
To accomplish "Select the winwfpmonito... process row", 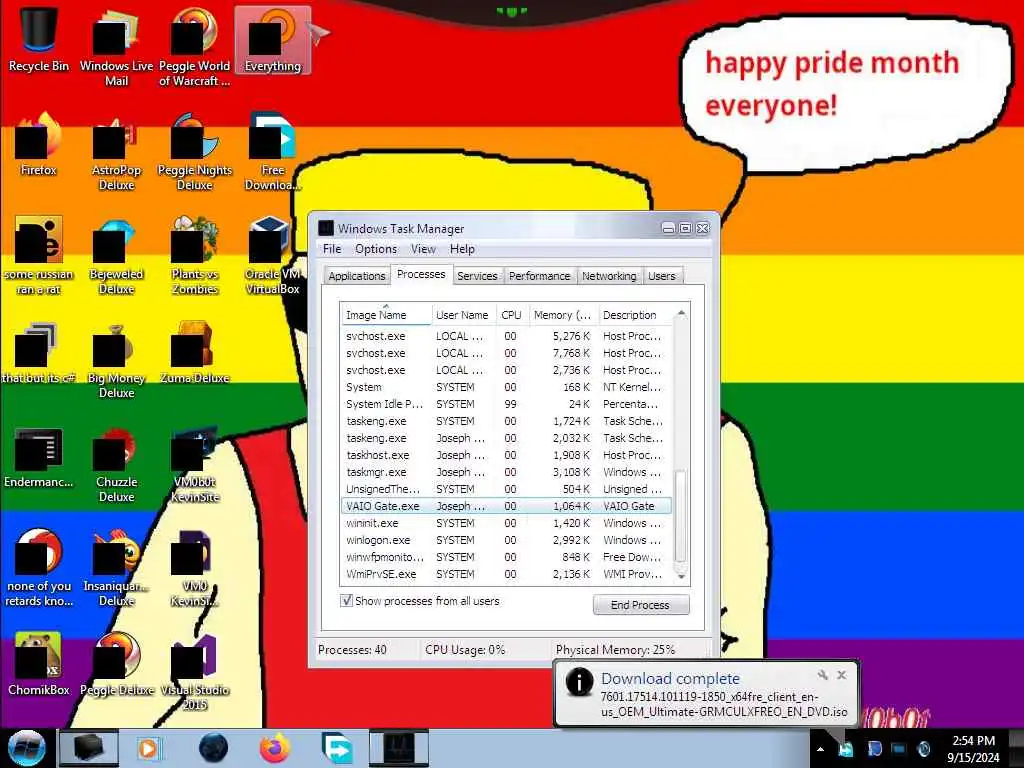I will (x=506, y=557).
